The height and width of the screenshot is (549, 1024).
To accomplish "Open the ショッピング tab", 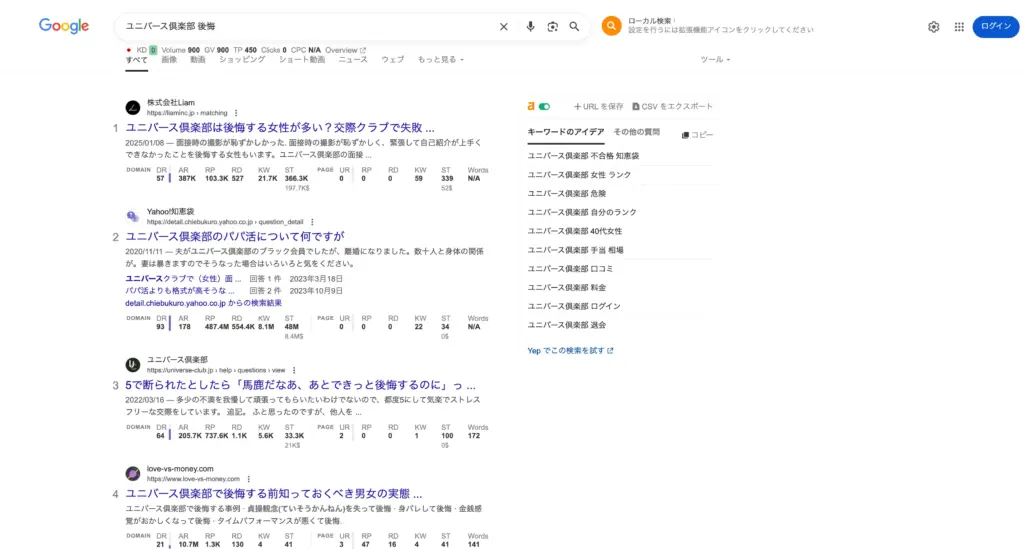I will (x=242, y=59).
